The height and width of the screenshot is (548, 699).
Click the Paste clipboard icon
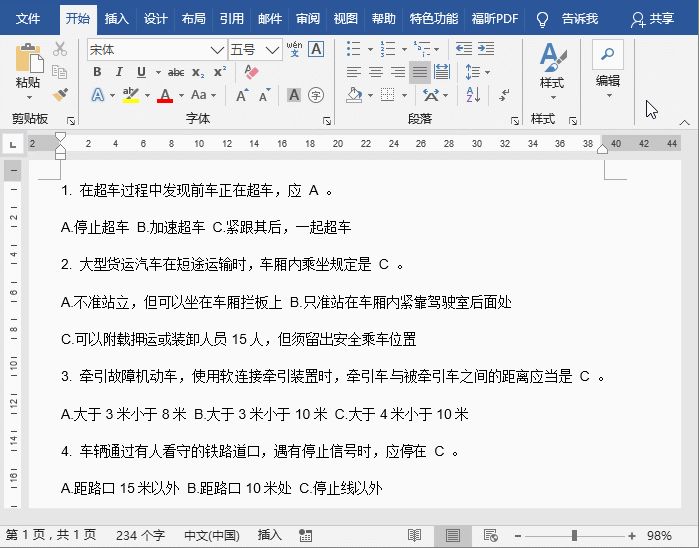point(29,58)
